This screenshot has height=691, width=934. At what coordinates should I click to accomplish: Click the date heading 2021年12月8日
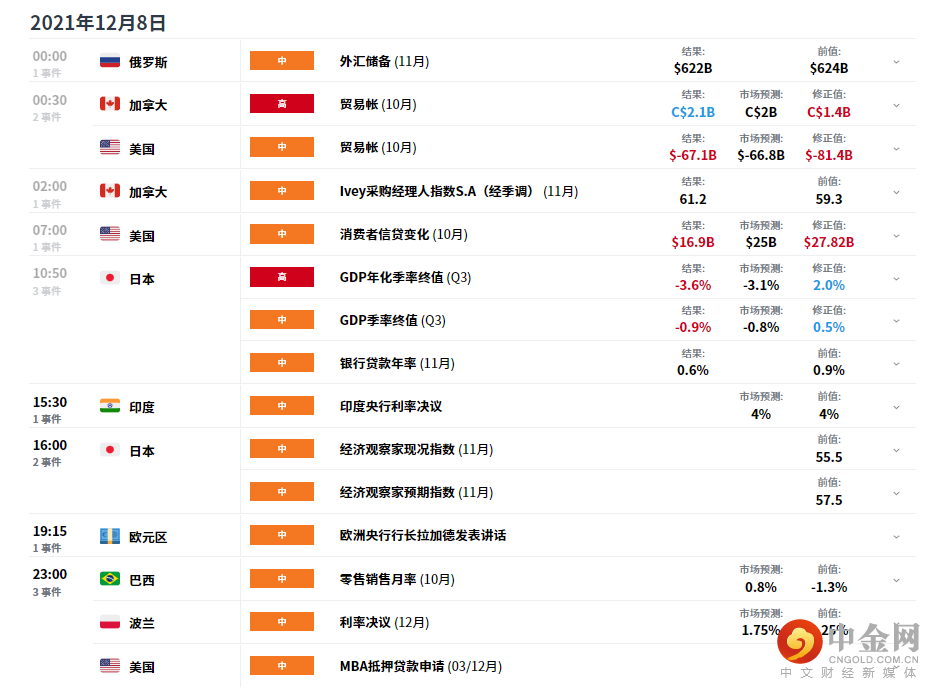coord(98,23)
